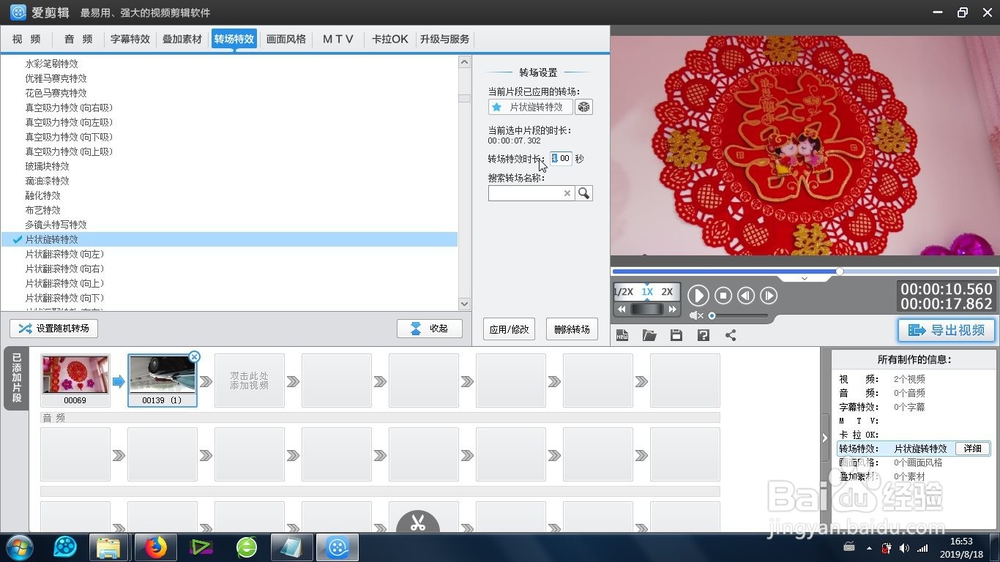Click the system tray volume icon
The image size is (1000, 562).
click(x=904, y=548)
